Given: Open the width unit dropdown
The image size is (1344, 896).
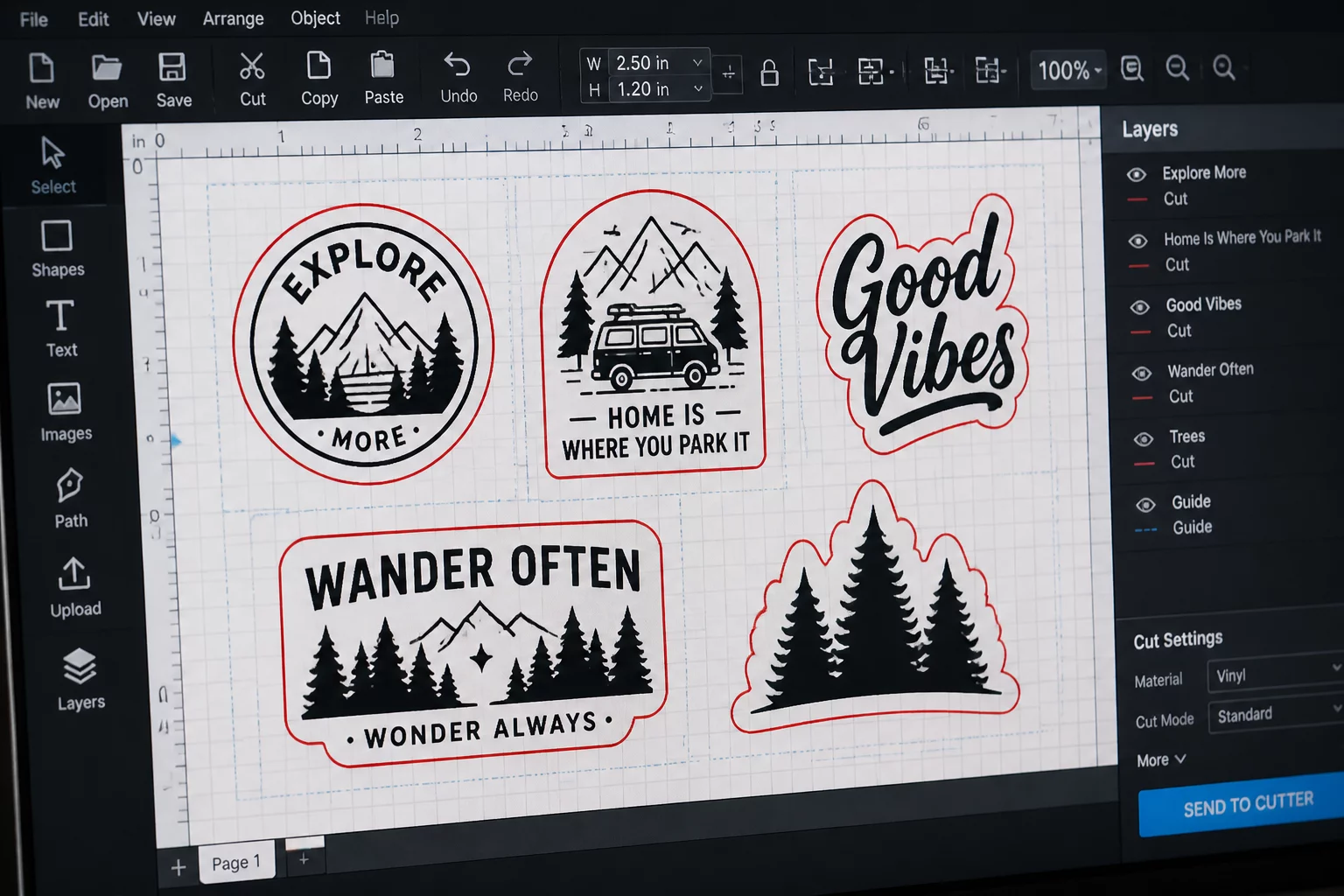Looking at the screenshot, I should coord(697,63).
